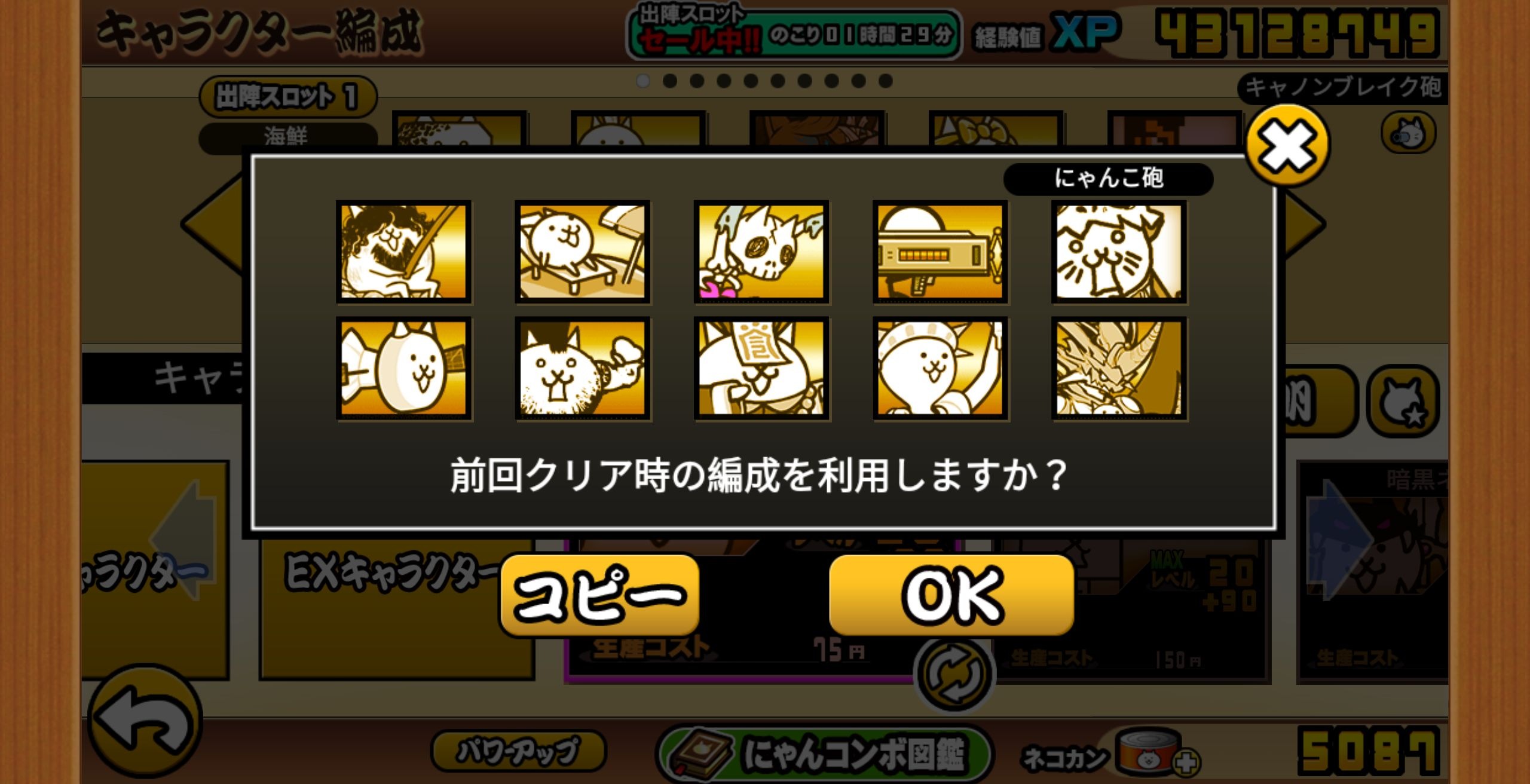Add cat food with the plus icon
1530x784 pixels.
pyautogui.click(x=1186, y=762)
